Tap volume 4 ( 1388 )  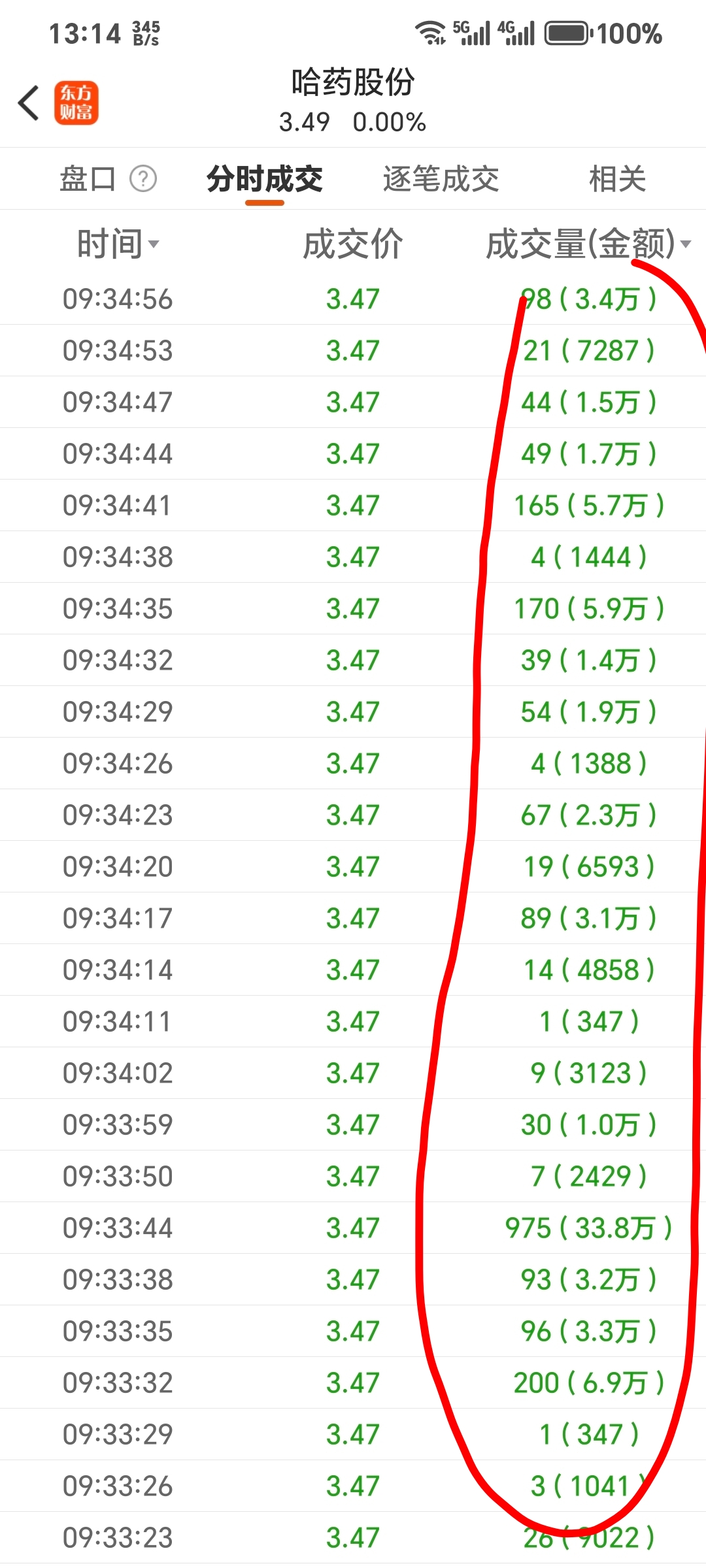(x=589, y=764)
